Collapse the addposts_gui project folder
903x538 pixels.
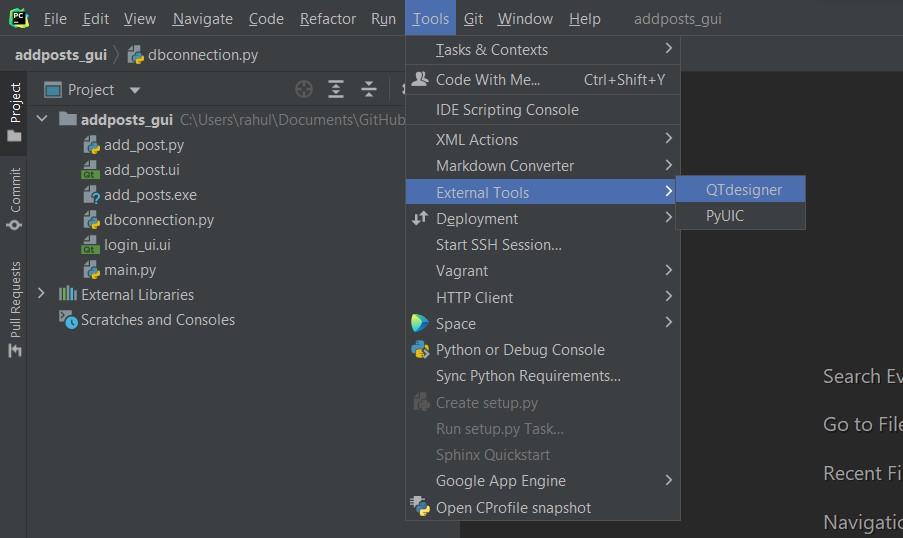point(41,120)
